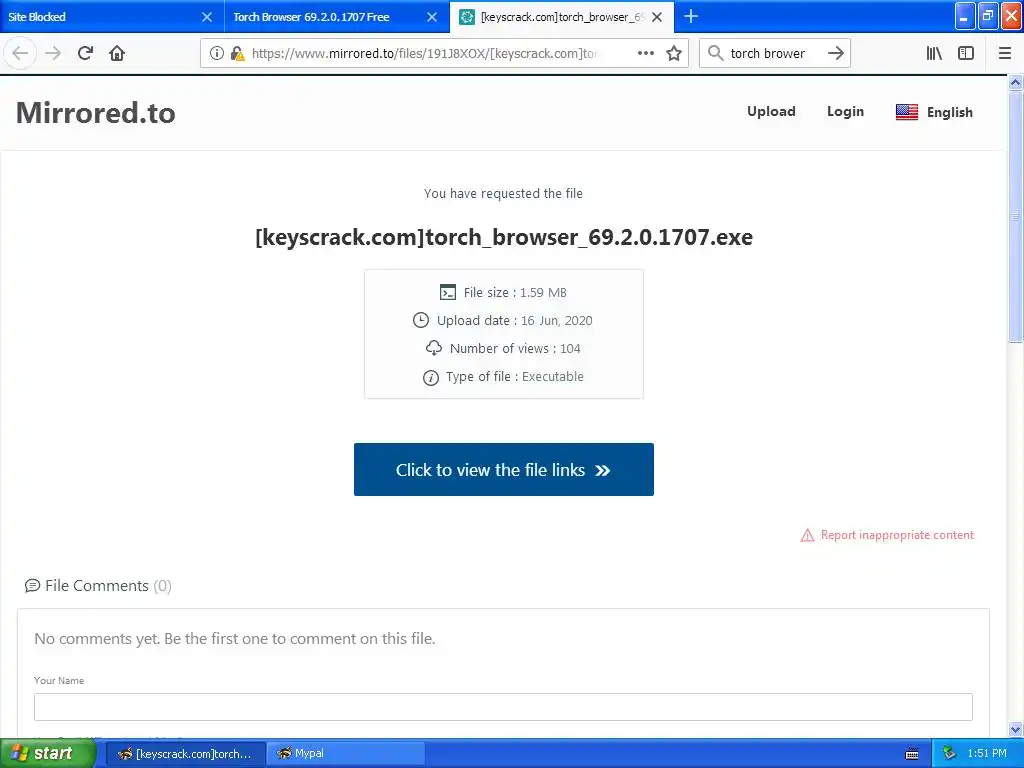Screen dimensions: 1024x768
Task: Click the page vertical scrollbar thumb
Action: [1015, 216]
